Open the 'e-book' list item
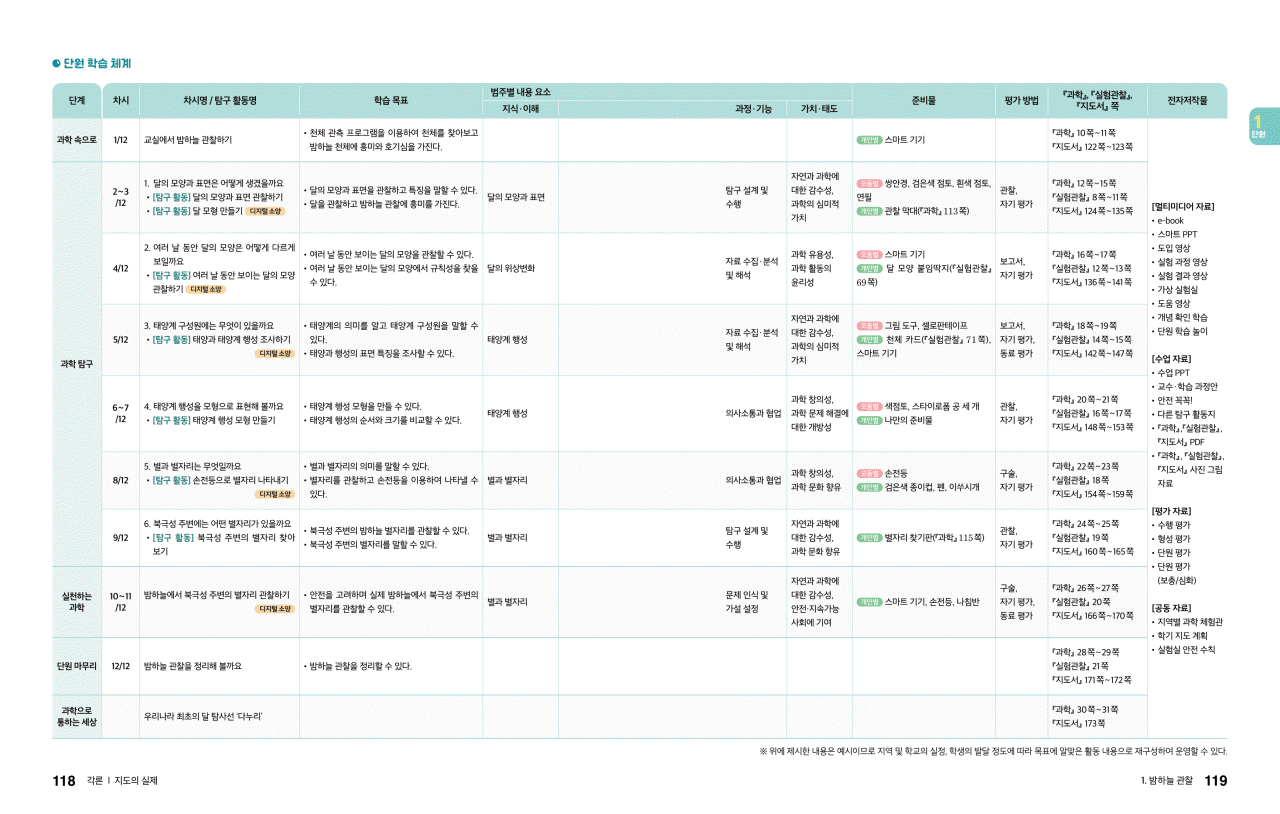Image resolution: width=1280 pixels, height=814 pixels. point(1172,220)
